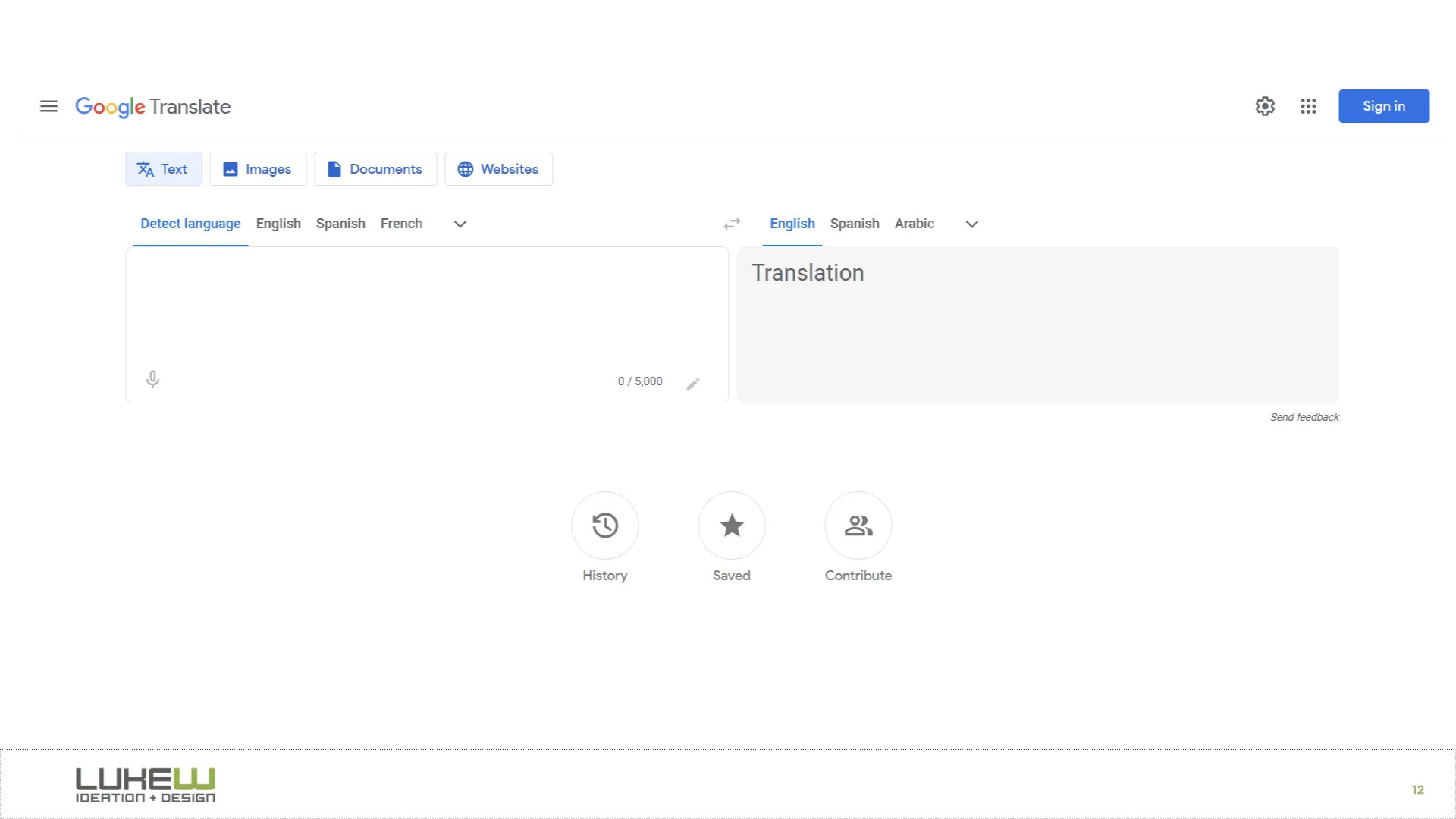This screenshot has height=819, width=1456.
Task: Open the Images translation mode
Action: pos(258,168)
